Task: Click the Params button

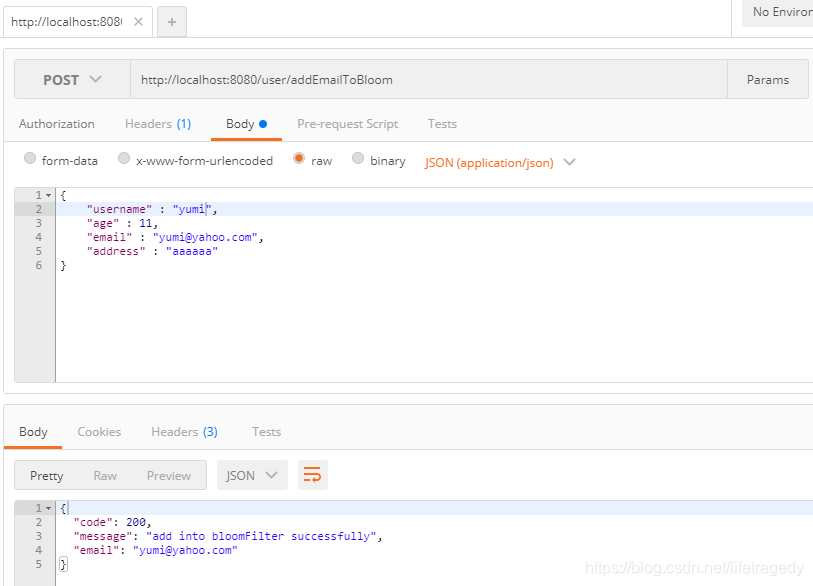Action: click(x=768, y=79)
